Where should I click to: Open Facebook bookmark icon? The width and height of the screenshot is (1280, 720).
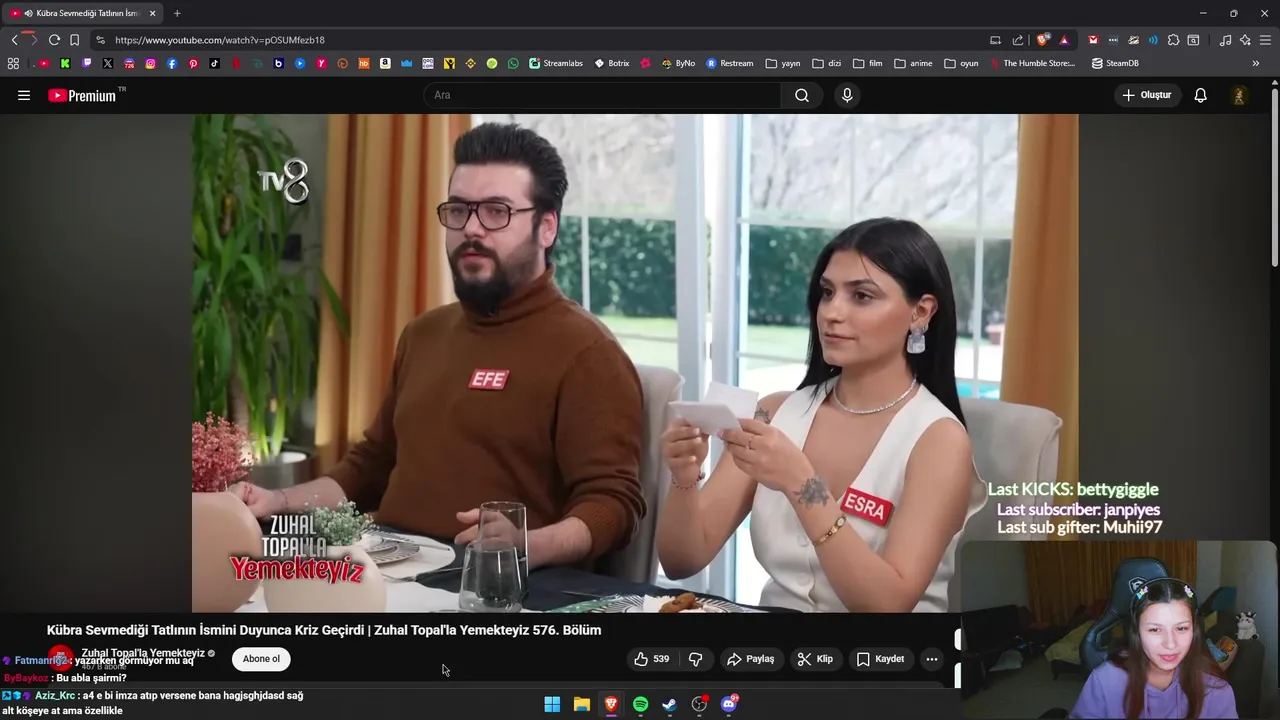(x=172, y=63)
